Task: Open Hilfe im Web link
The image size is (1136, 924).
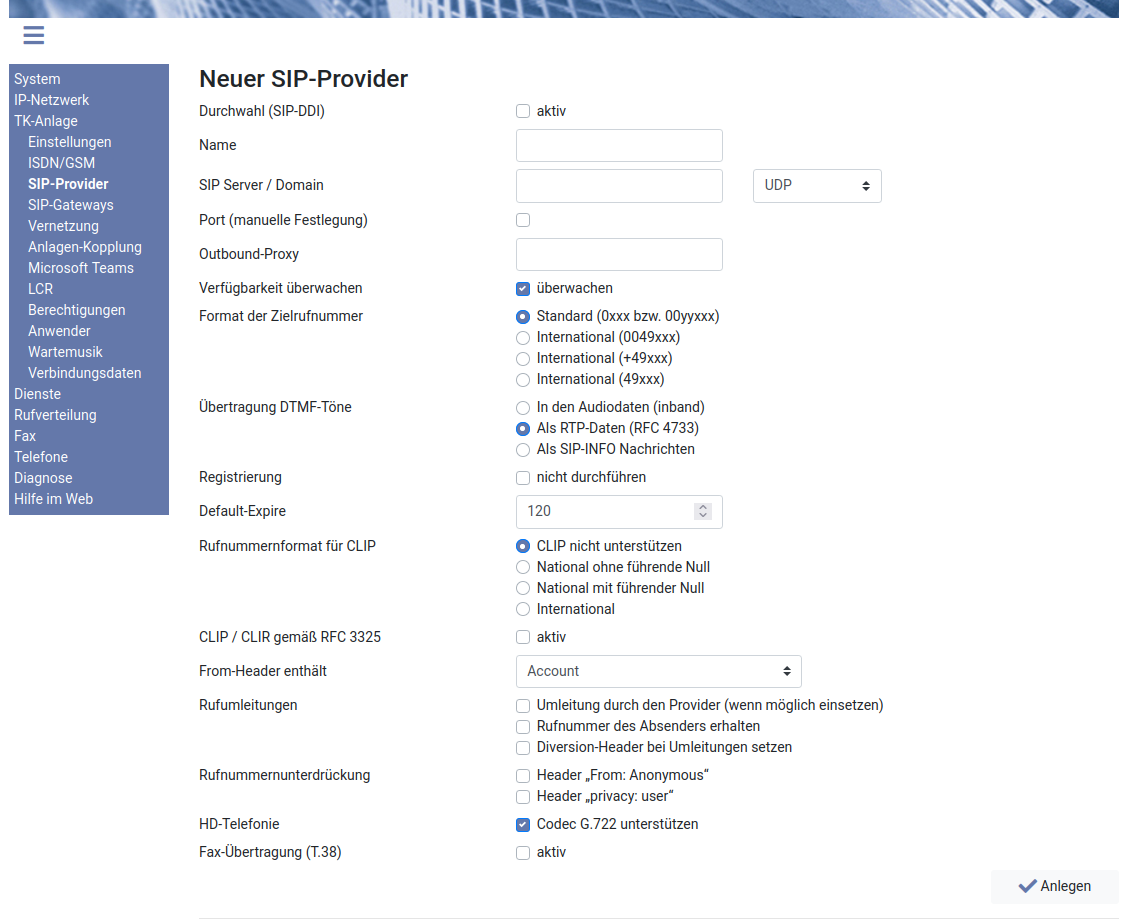Action: pos(53,499)
